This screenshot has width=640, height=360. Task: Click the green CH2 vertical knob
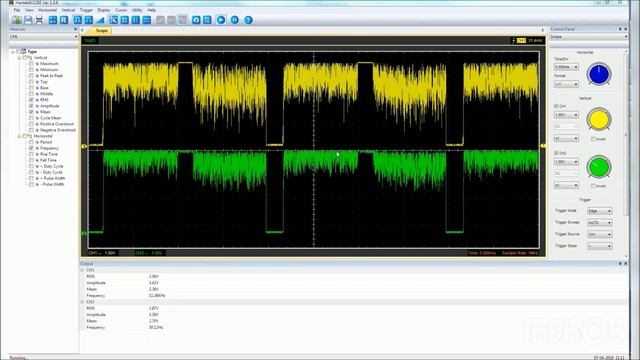599,167
